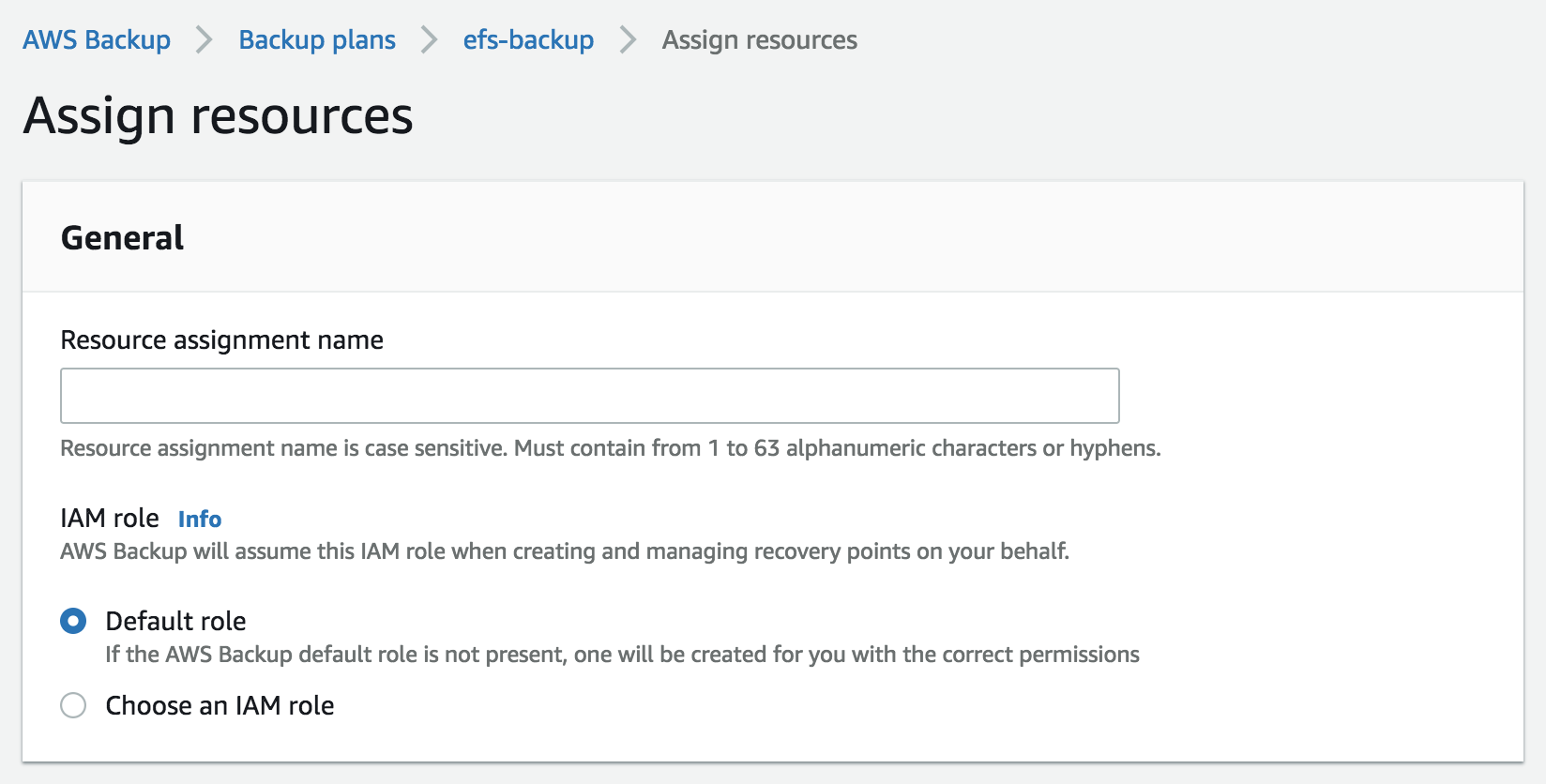The image size is (1546, 784).
Task: Click the Assign resources breadcrumb item
Action: coord(759,40)
